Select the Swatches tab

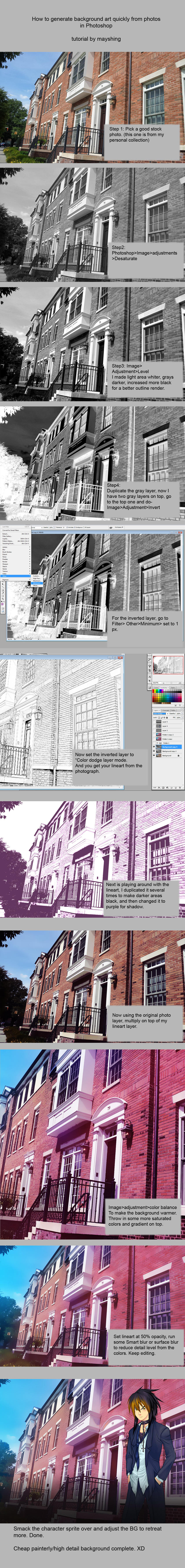pyautogui.click(x=164, y=688)
